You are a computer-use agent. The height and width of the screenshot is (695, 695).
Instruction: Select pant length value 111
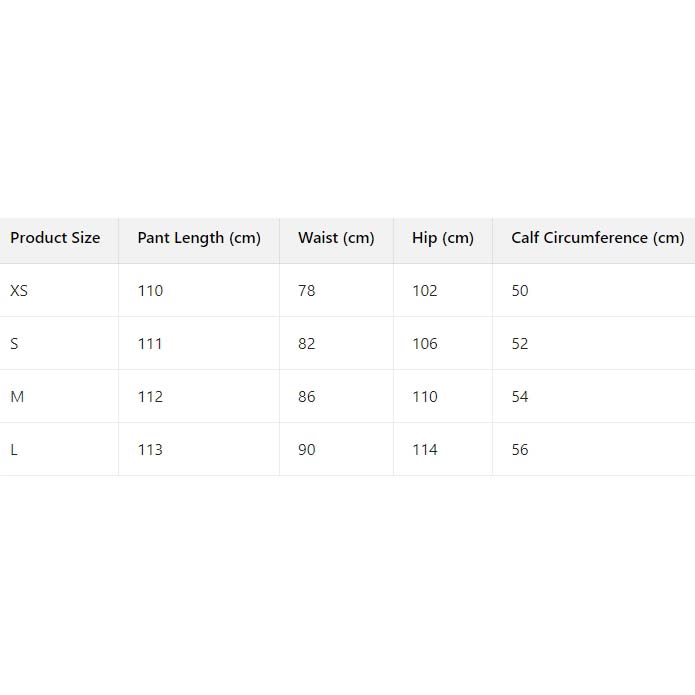click(150, 344)
